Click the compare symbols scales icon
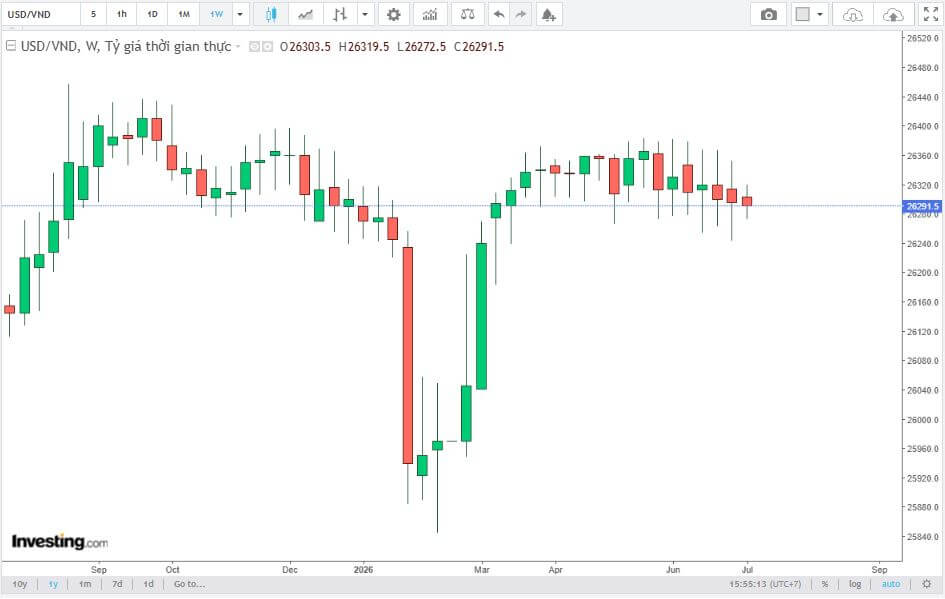The height and width of the screenshot is (599, 945). click(x=467, y=14)
